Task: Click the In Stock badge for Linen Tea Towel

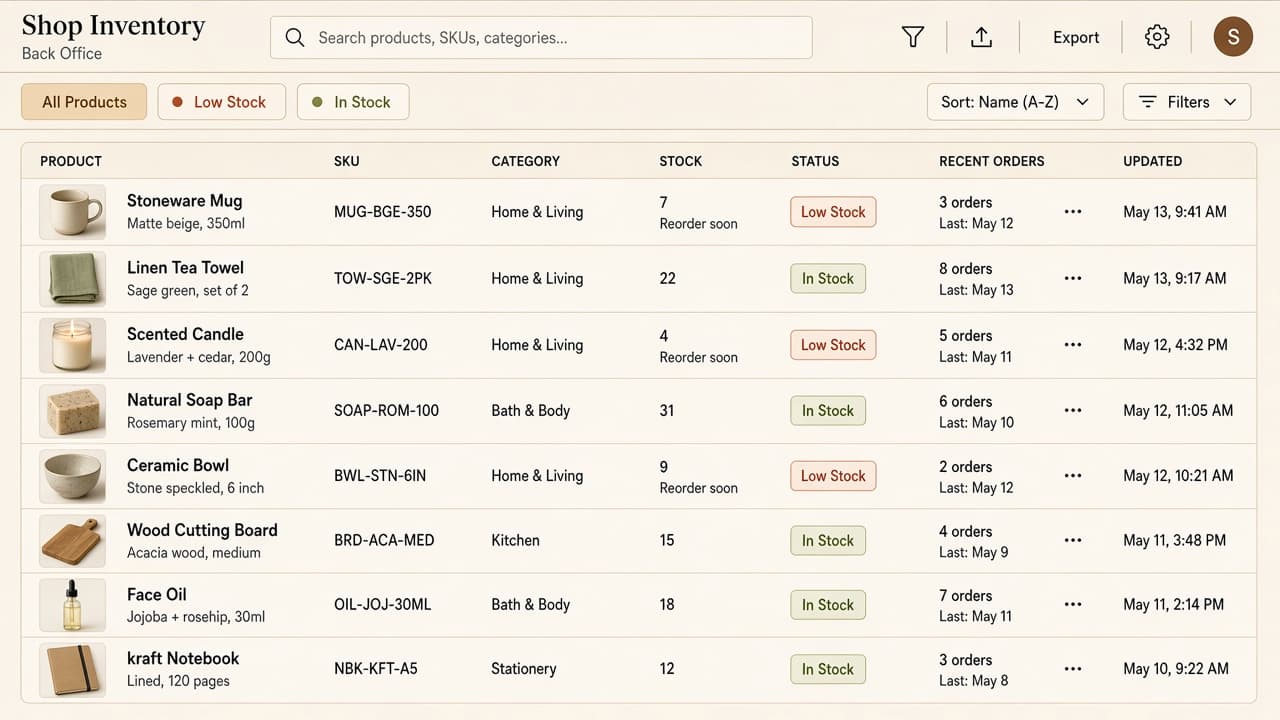Action: pyautogui.click(x=828, y=278)
